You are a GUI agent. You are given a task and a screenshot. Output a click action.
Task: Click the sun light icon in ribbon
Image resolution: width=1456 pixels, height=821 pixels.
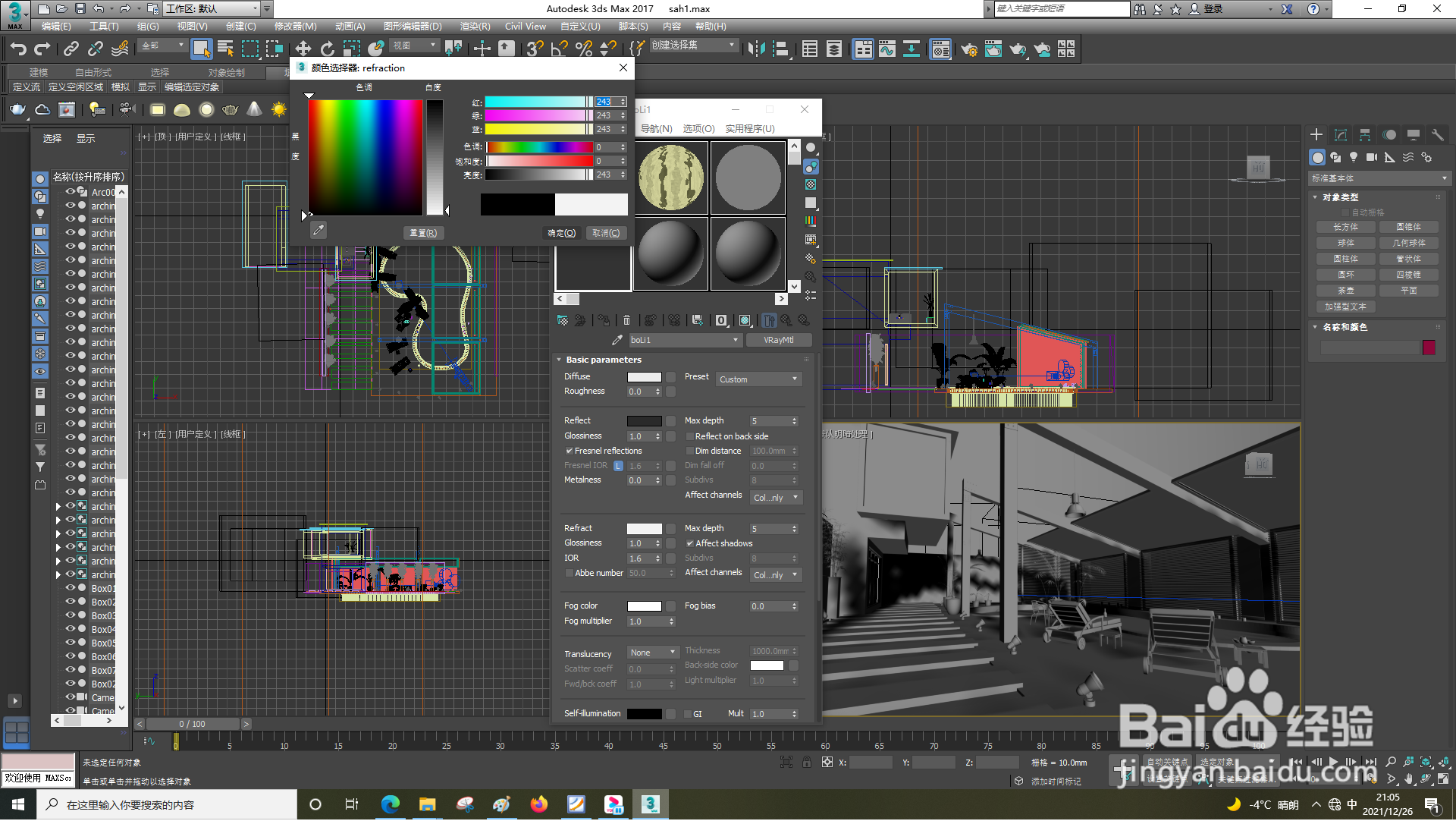click(x=279, y=110)
